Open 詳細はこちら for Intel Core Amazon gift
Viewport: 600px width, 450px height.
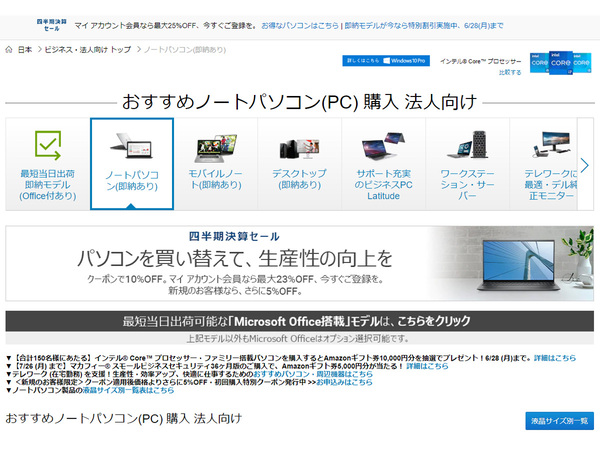click(555, 358)
